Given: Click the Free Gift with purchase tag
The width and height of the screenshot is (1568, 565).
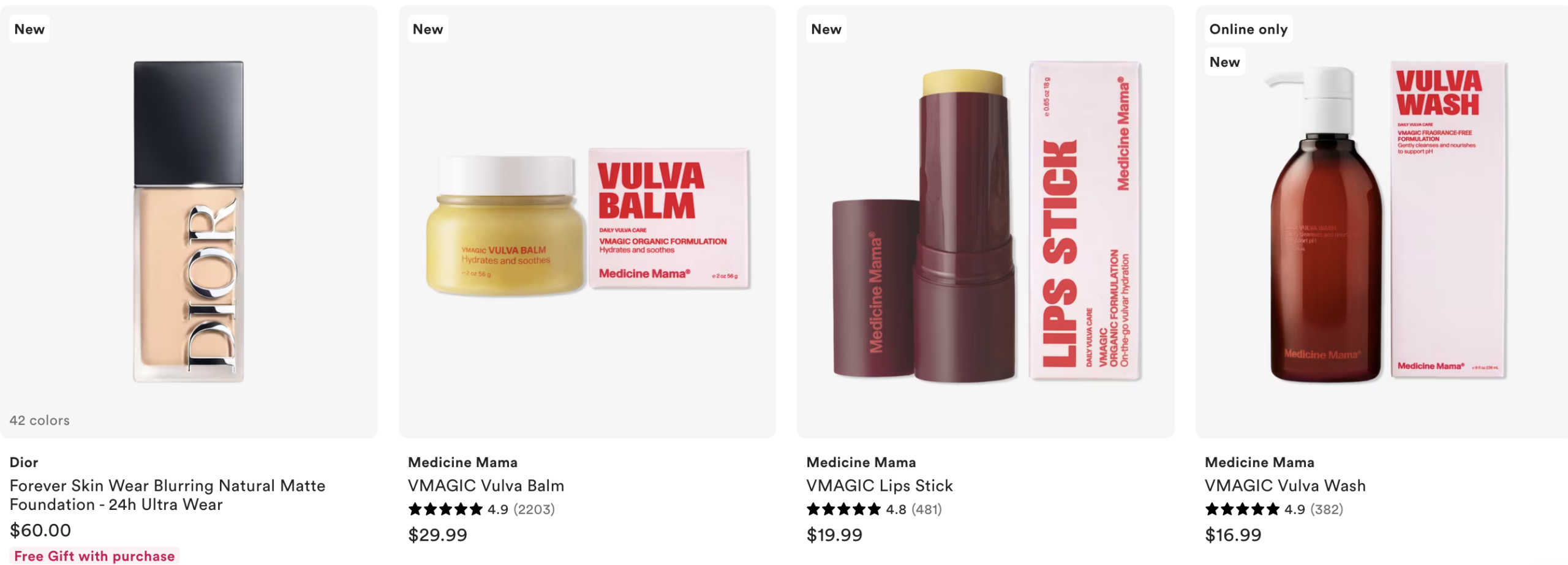Looking at the screenshot, I should 94,556.
